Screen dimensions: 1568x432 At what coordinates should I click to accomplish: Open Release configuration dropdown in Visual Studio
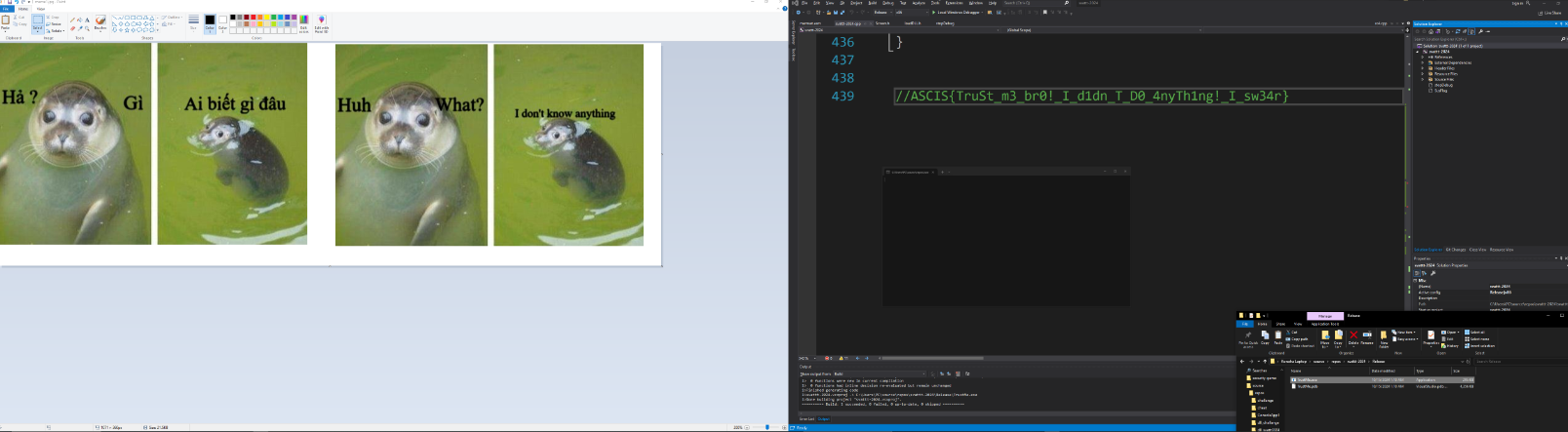click(x=882, y=13)
